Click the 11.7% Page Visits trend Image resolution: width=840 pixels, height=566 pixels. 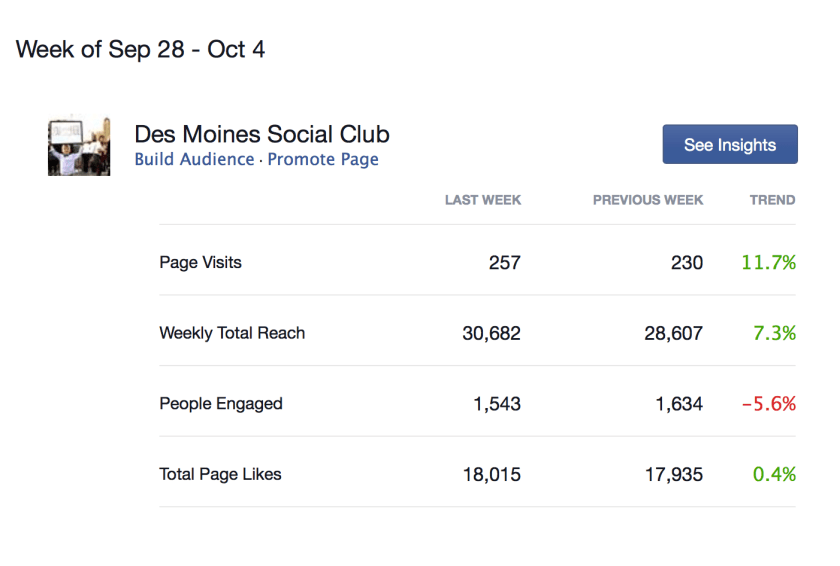(x=768, y=263)
